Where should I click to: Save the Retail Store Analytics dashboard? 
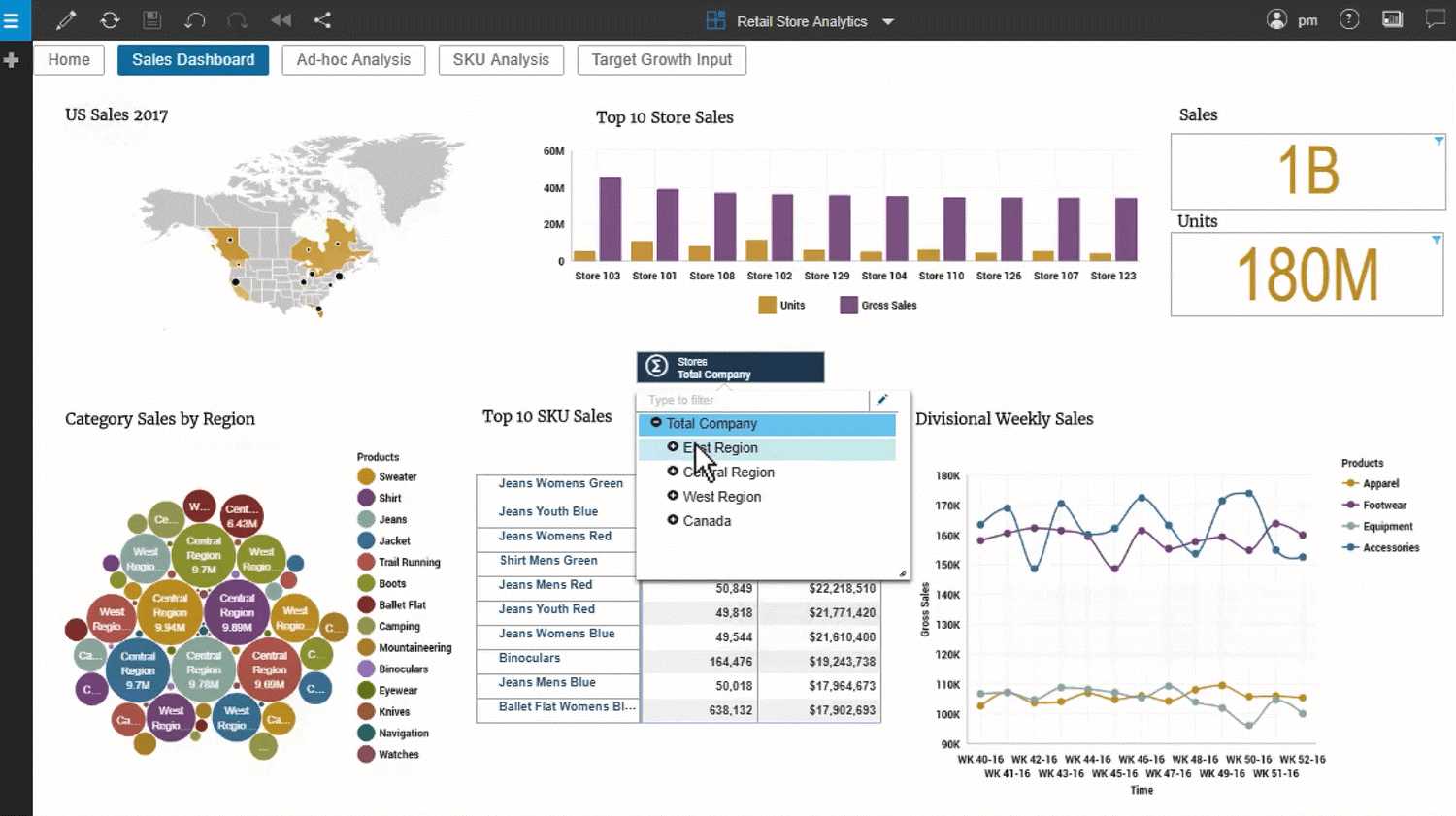(151, 20)
